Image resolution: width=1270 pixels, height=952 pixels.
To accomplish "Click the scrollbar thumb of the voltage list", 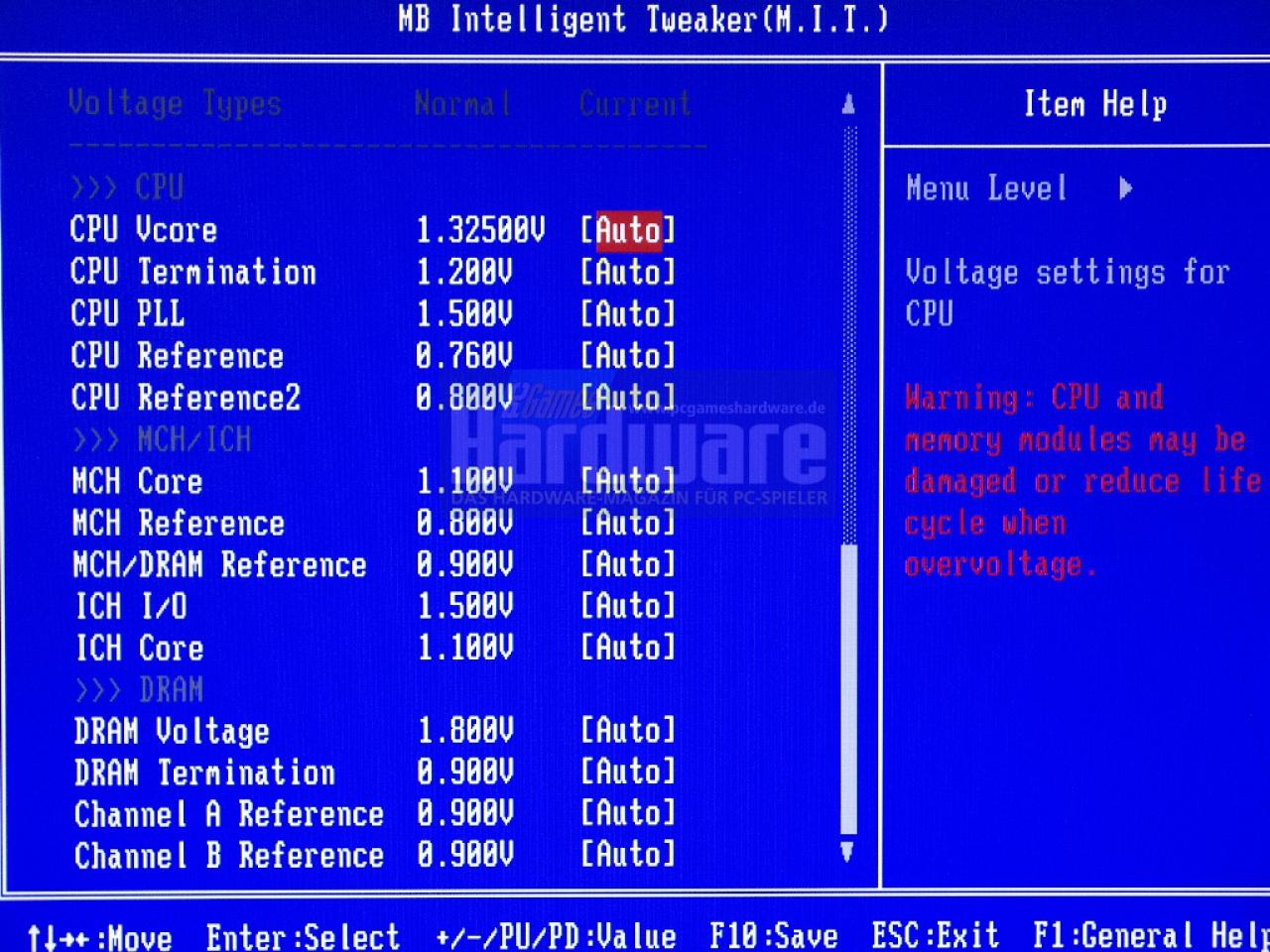I will tap(848, 689).
